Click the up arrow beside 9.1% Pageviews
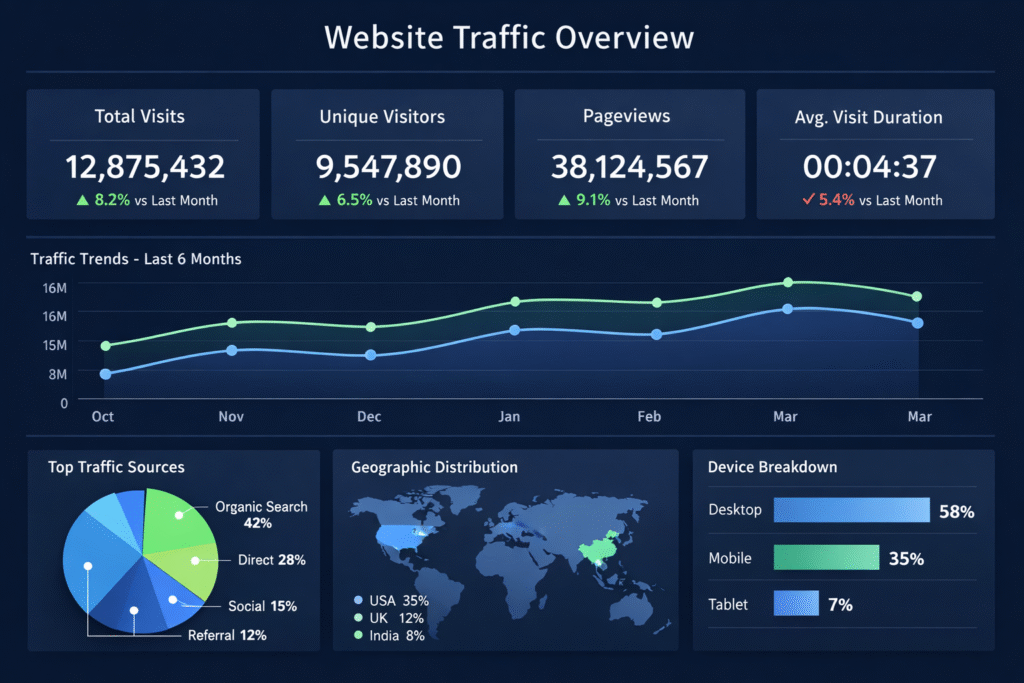The image size is (1024, 683). pyautogui.click(x=564, y=200)
